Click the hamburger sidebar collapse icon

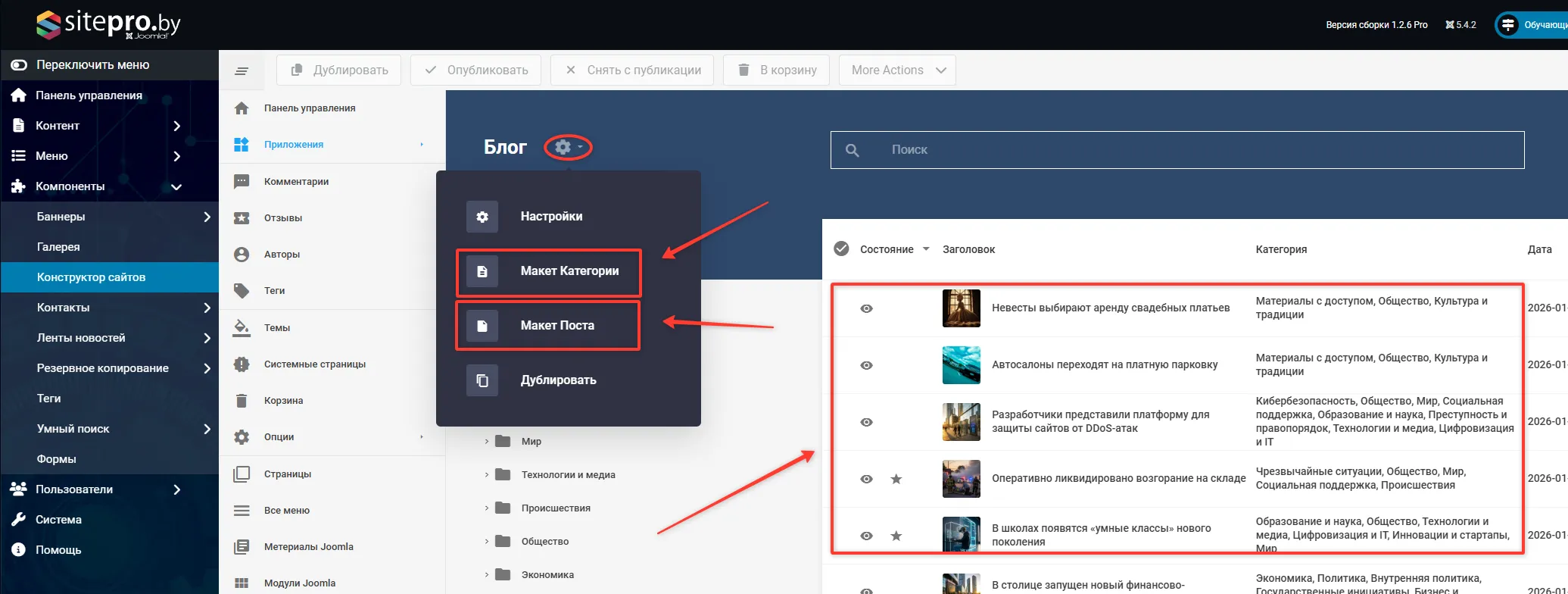242,70
